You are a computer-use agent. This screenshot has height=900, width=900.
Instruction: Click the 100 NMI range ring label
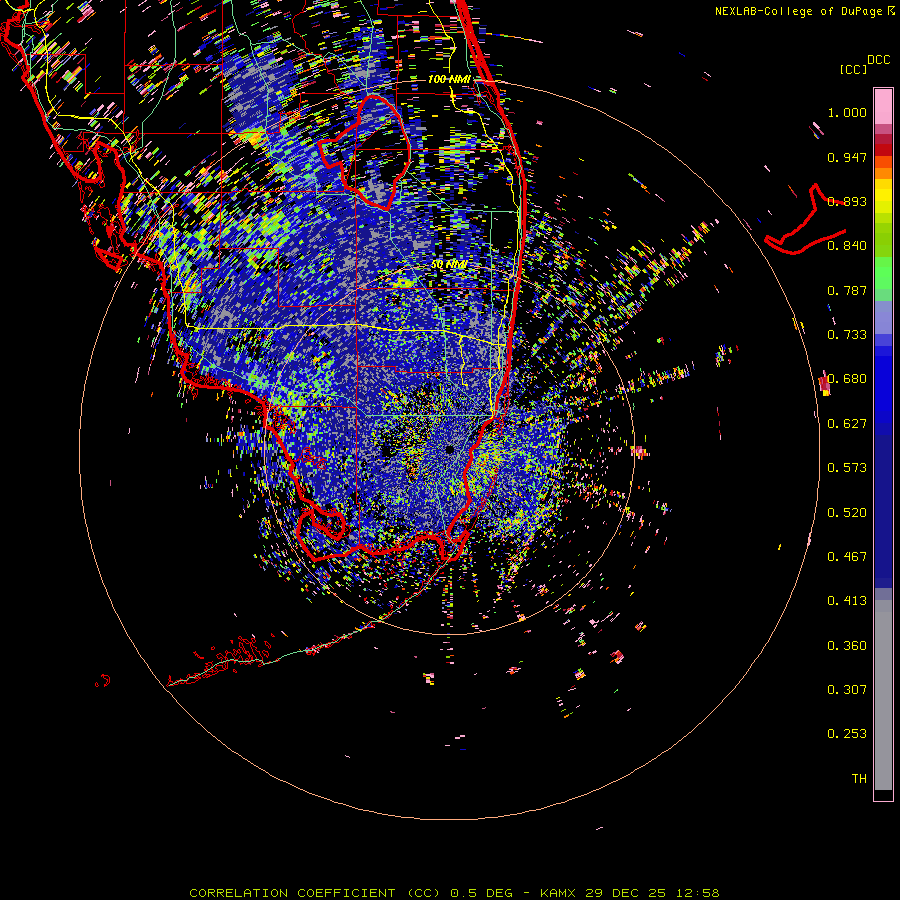click(x=449, y=79)
